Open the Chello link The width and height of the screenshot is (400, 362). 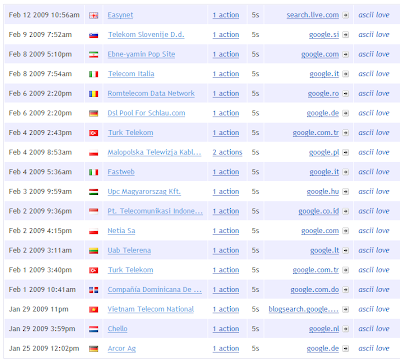(117, 329)
